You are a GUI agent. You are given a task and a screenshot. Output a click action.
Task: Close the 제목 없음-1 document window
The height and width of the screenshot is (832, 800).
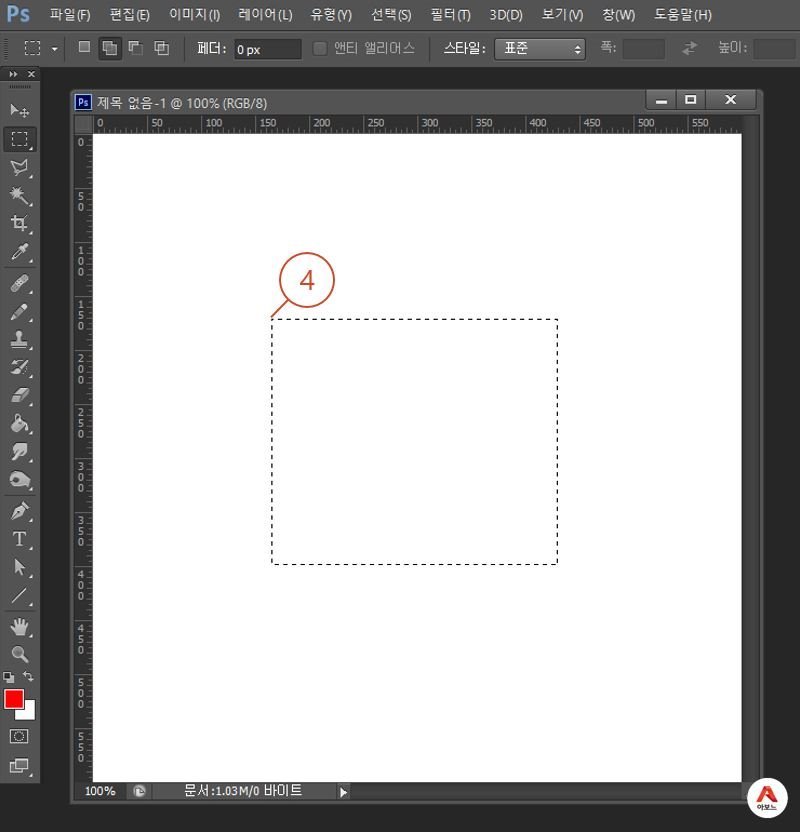(x=731, y=100)
